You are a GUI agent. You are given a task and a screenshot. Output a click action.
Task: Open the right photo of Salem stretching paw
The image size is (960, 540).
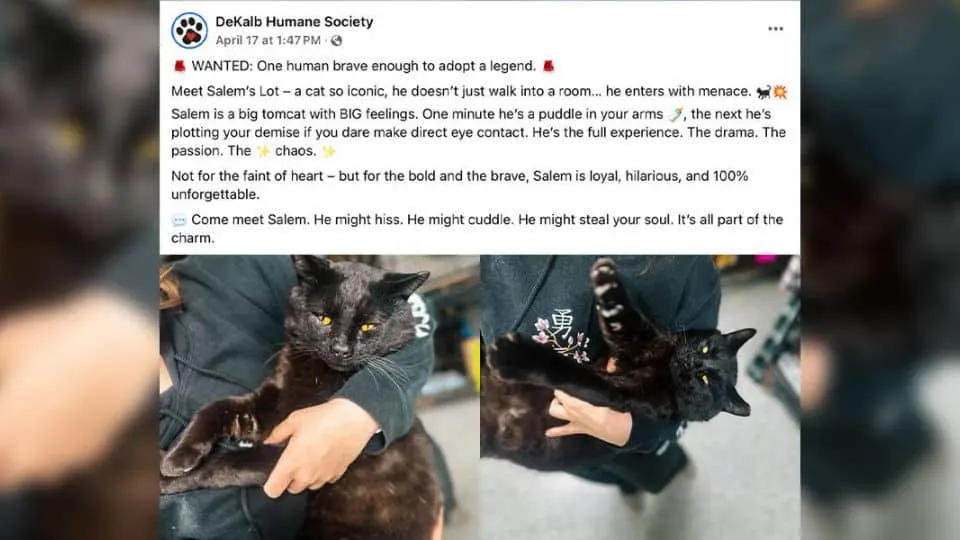click(x=640, y=397)
